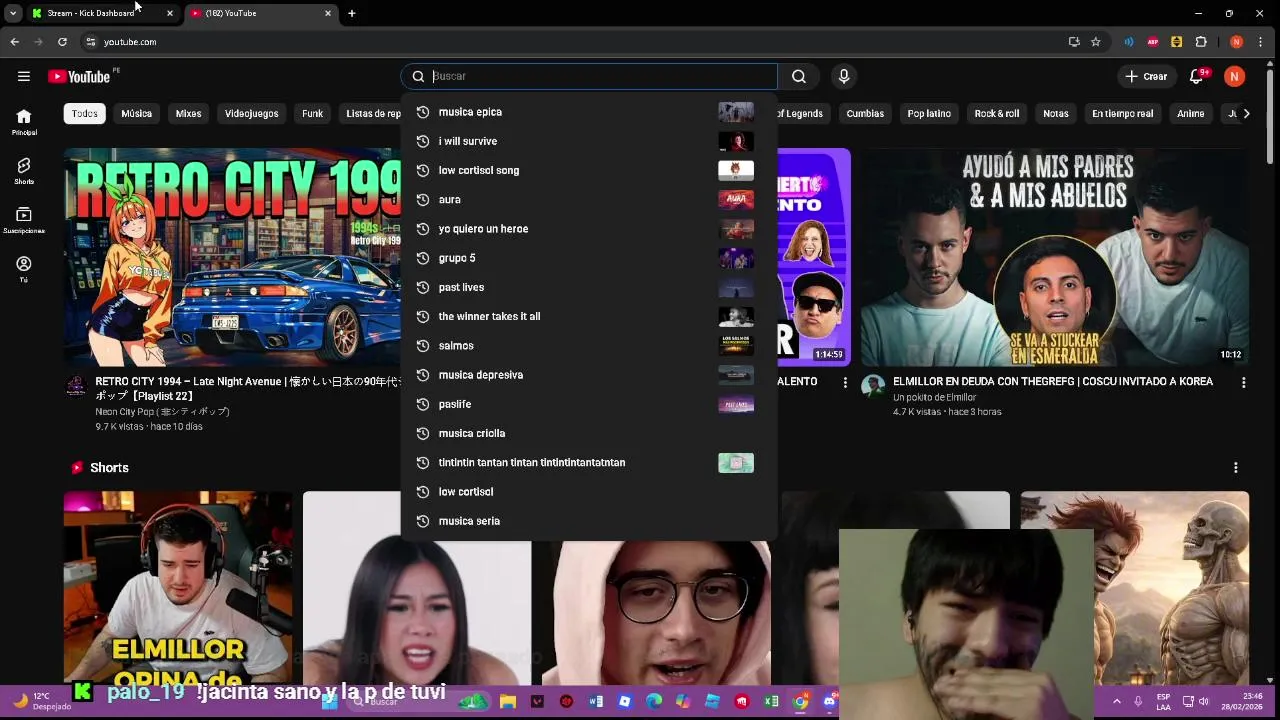The image size is (1280, 720).
Task: Choose 'musica epica' search suggestion
Action: pyautogui.click(x=589, y=112)
